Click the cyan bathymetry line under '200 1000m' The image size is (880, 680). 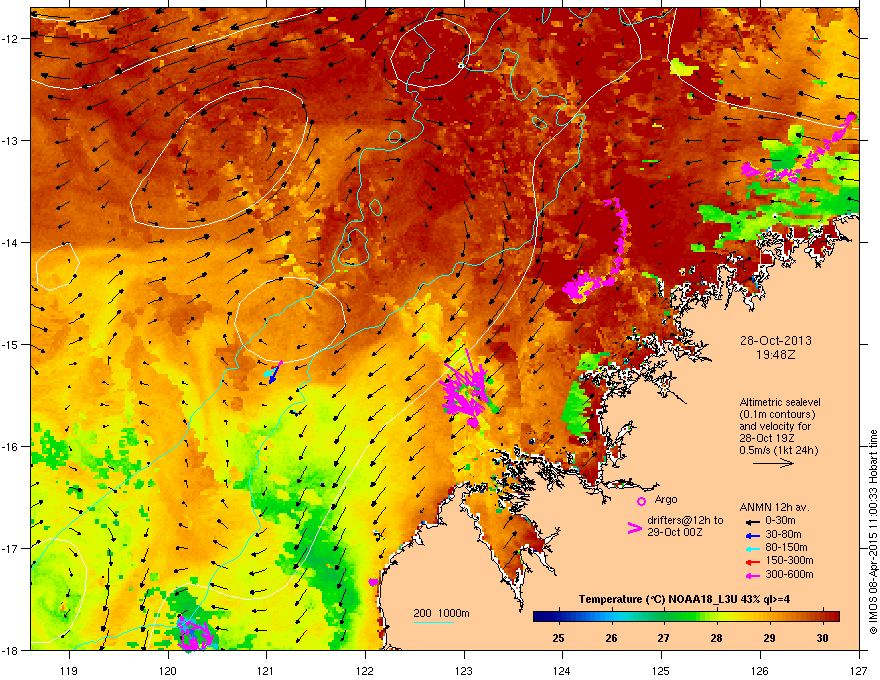(434, 622)
